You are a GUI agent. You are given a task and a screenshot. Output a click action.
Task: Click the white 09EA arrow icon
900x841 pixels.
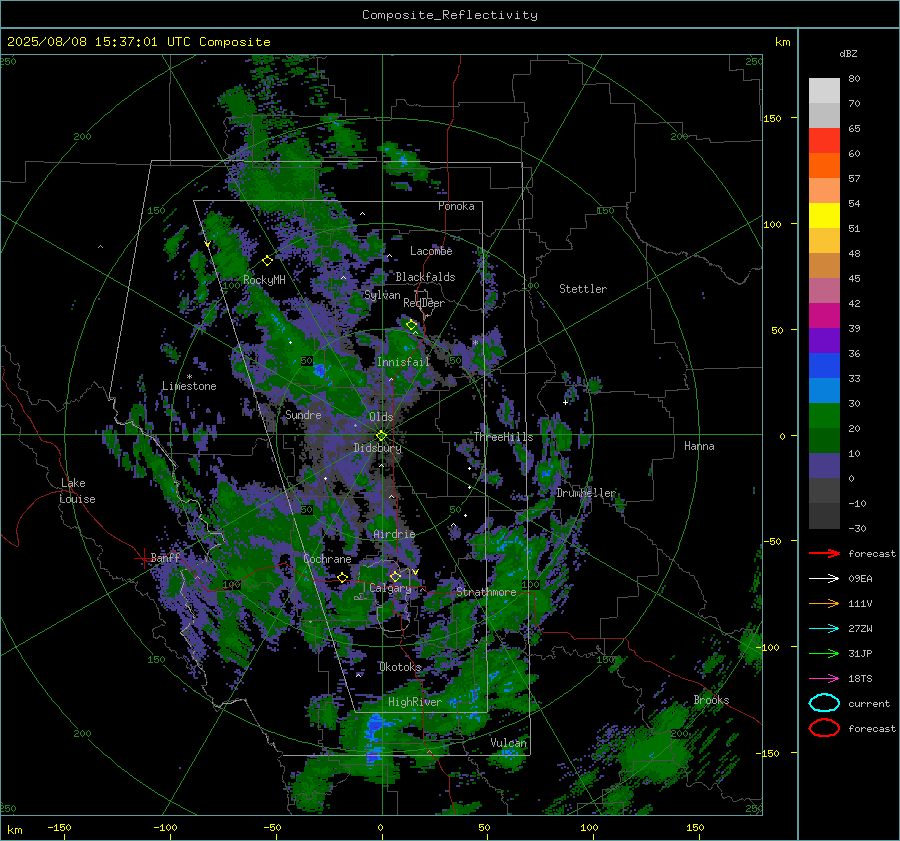(824, 579)
